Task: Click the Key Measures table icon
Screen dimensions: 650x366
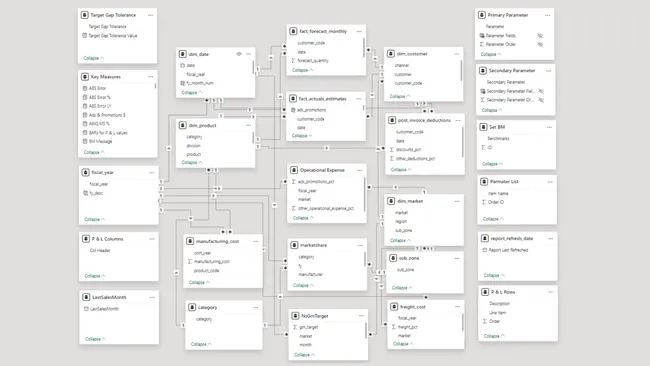Action: click(85, 77)
